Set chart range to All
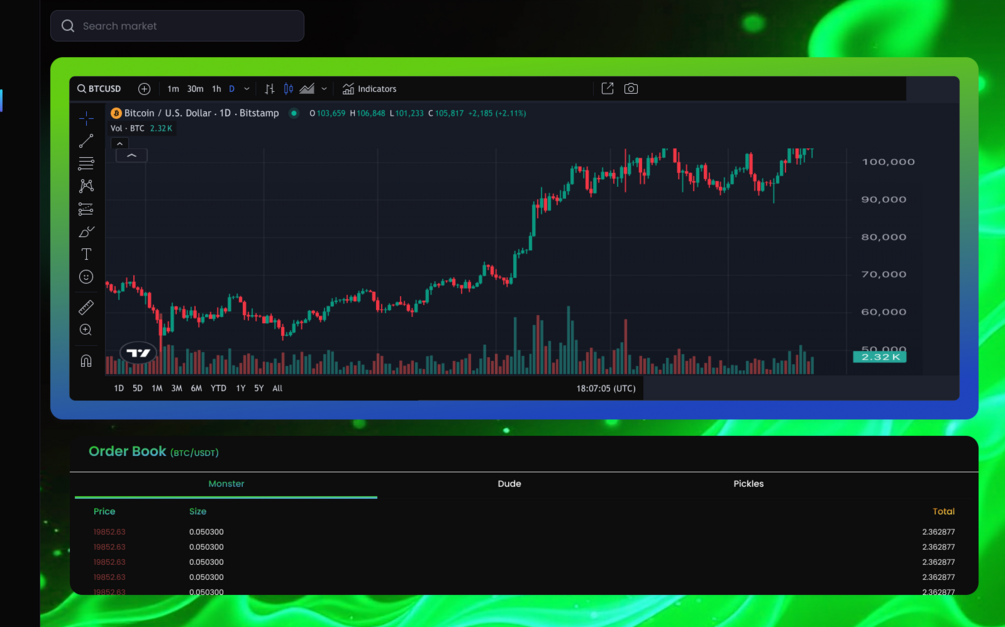The image size is (1005, 627). (278, 389)
